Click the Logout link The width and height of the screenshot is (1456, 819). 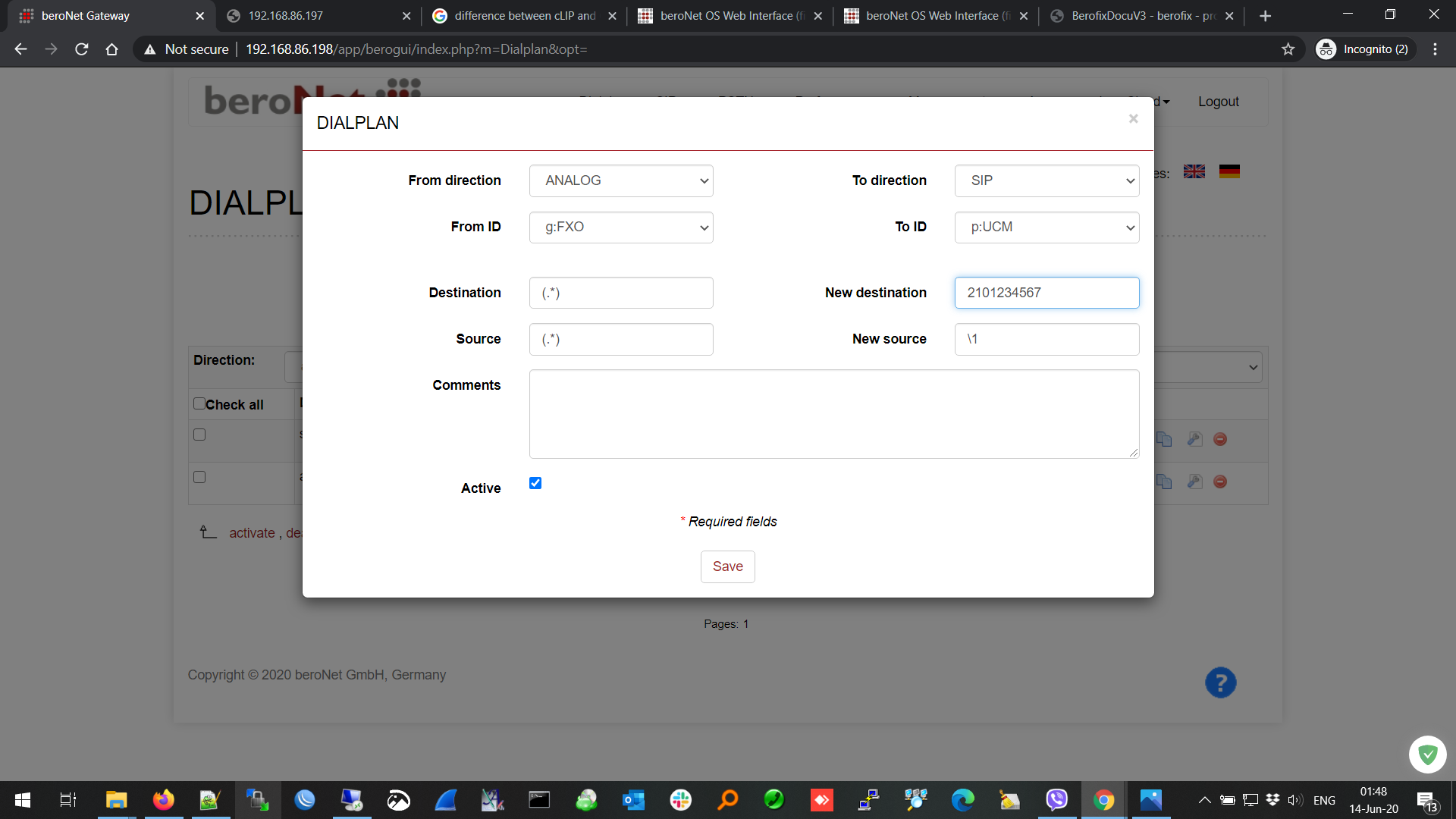click(x=1218, y=102)
